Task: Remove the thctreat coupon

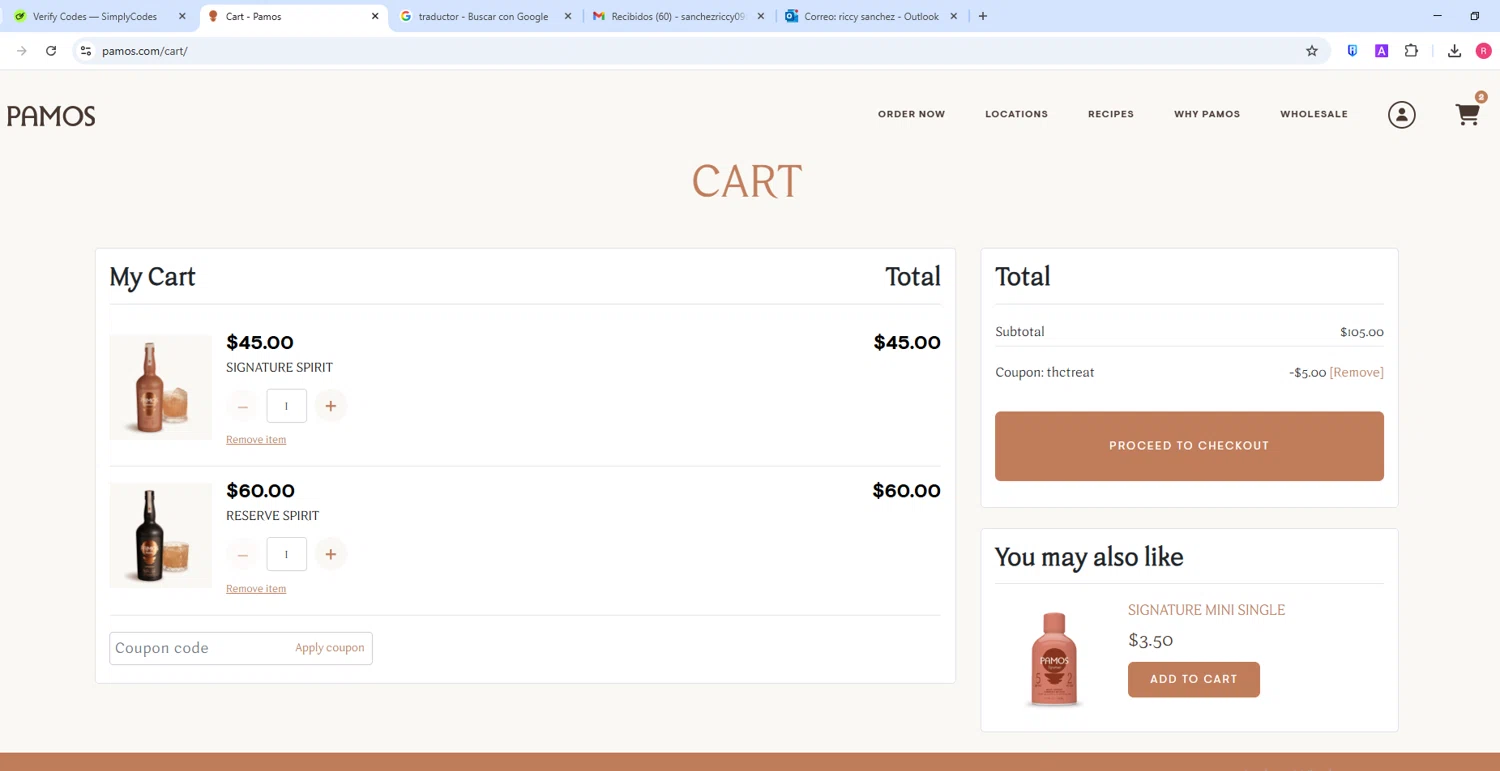Action: (1357, 372)
